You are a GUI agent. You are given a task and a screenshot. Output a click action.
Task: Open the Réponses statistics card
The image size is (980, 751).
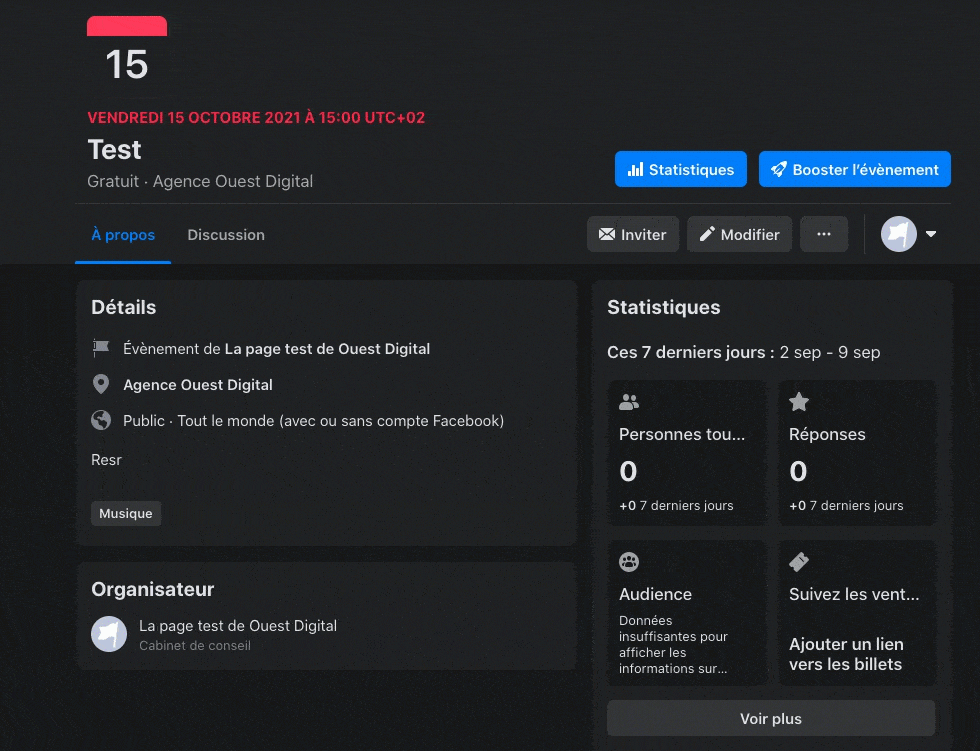(857, 452)
